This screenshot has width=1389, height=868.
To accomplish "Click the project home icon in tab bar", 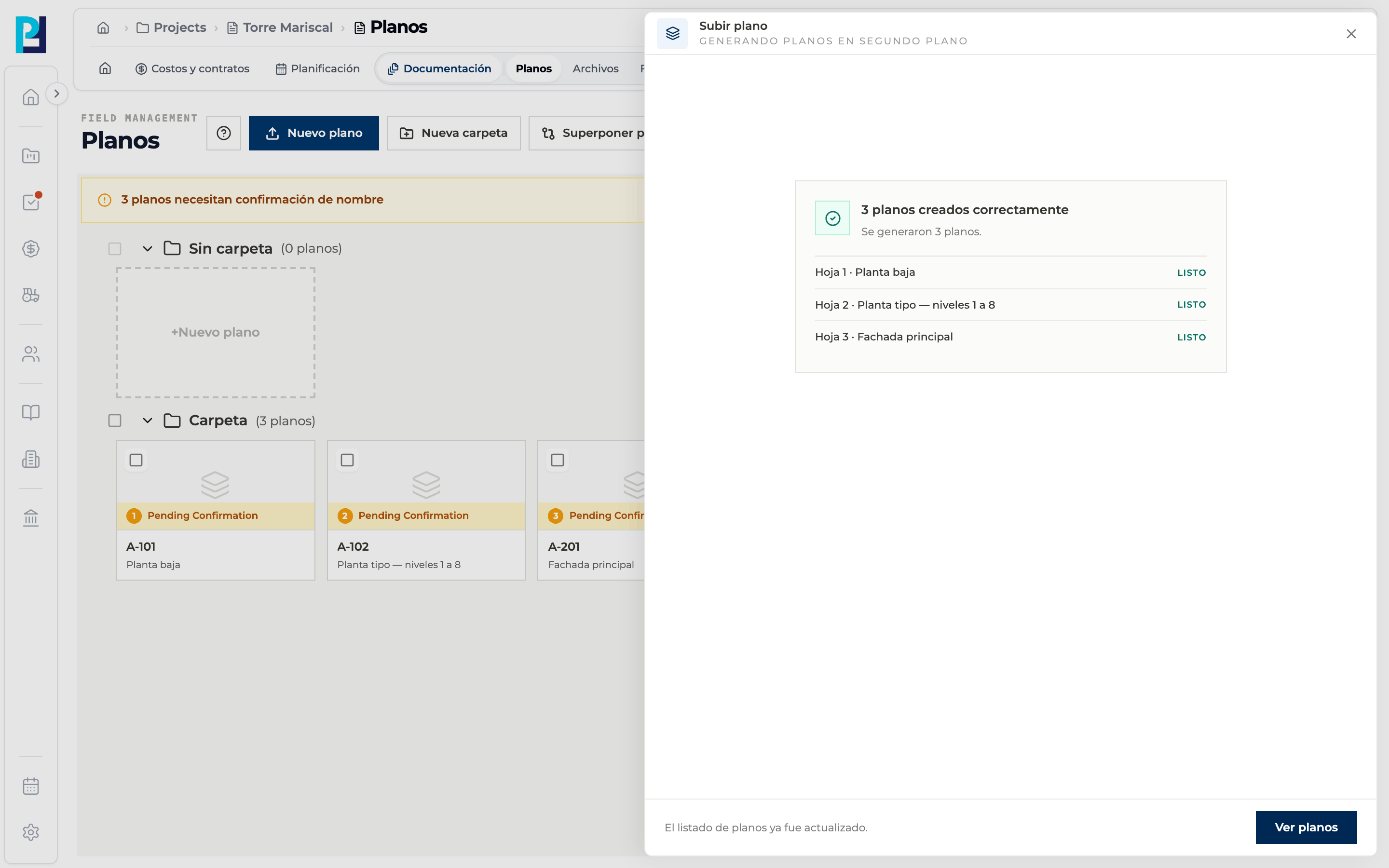I will (105, 68).
